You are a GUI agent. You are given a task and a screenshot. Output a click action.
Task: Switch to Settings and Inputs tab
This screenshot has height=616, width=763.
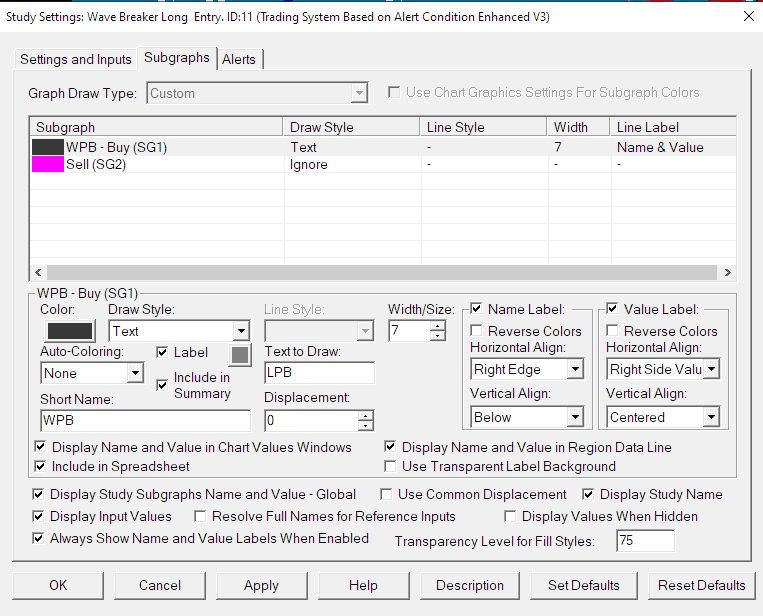pos(76,59)
